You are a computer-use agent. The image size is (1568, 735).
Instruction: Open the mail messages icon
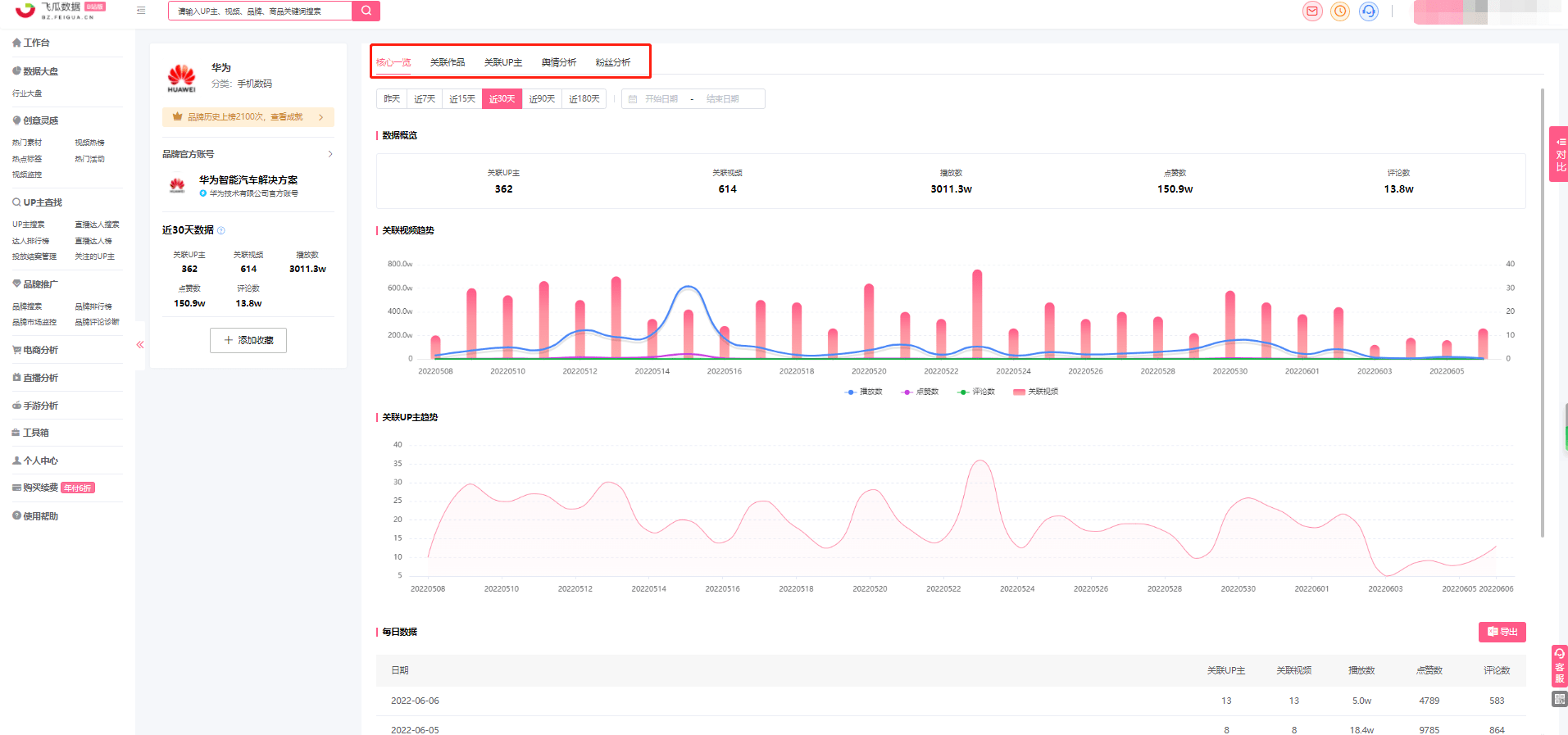1312,11
